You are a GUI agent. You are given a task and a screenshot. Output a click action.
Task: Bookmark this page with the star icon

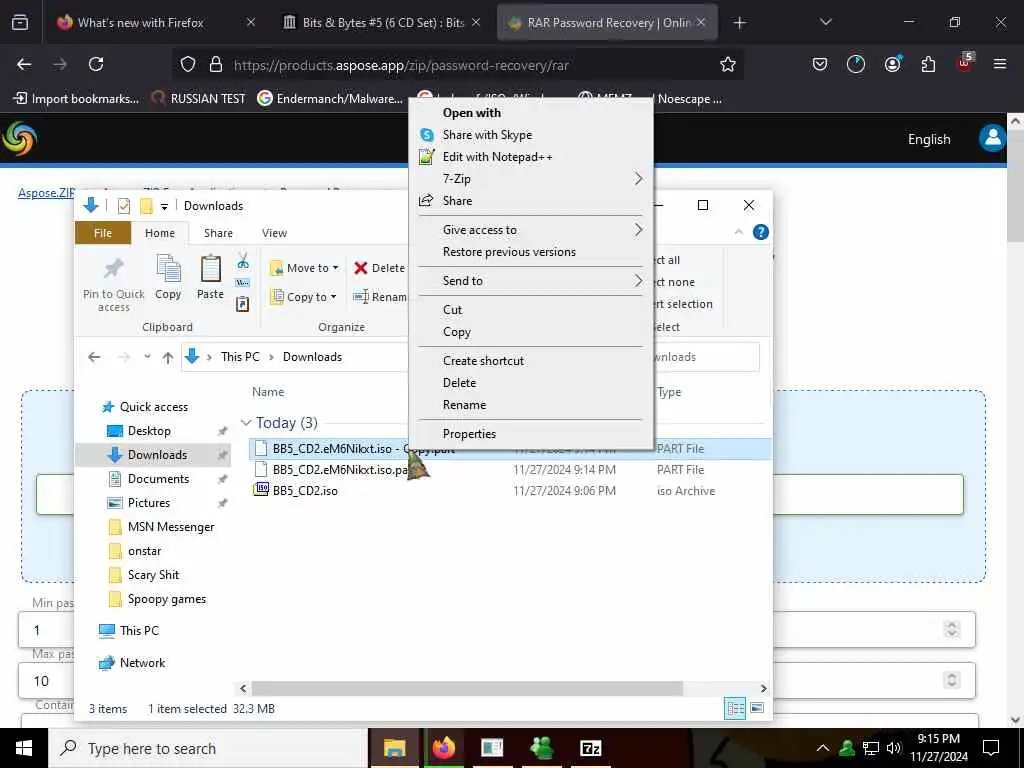[728, 64]
